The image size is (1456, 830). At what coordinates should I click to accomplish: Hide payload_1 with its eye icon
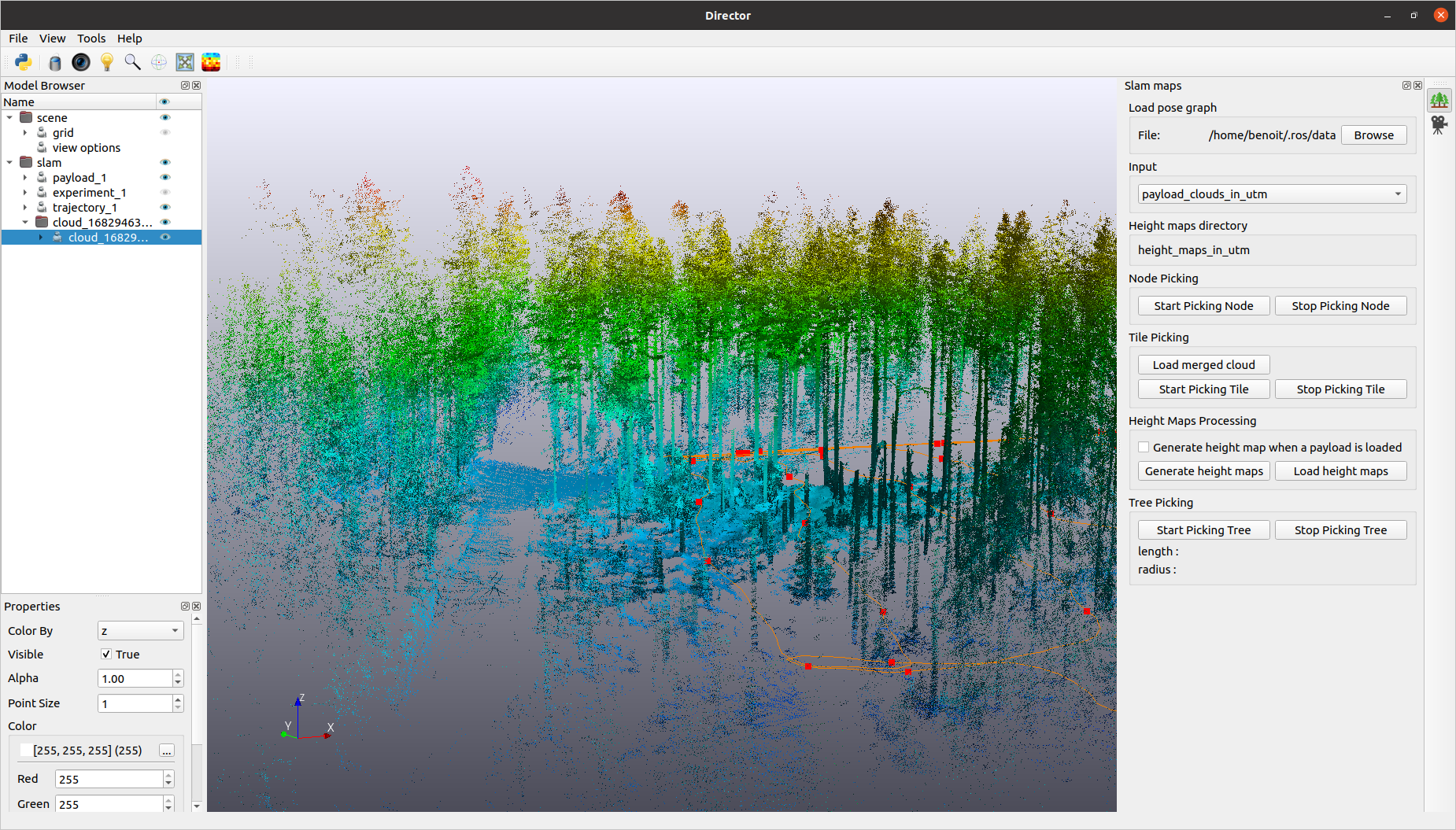[x=165, y=177]
